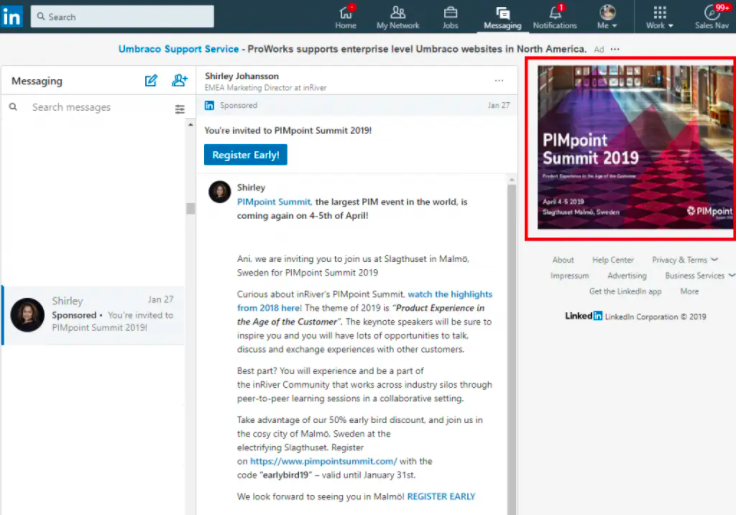Expand the Me profile dropdown
This screenshot has width=738, height=515.
pyautogui.click(x=607, y=17)
